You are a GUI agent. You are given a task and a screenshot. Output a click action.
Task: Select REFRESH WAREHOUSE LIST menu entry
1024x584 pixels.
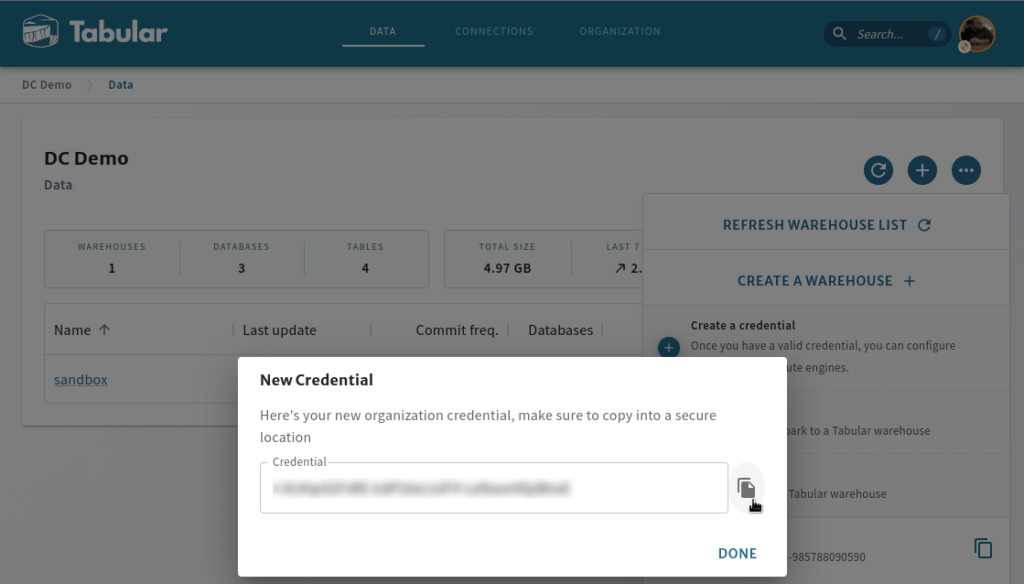[x=826, y=225]
